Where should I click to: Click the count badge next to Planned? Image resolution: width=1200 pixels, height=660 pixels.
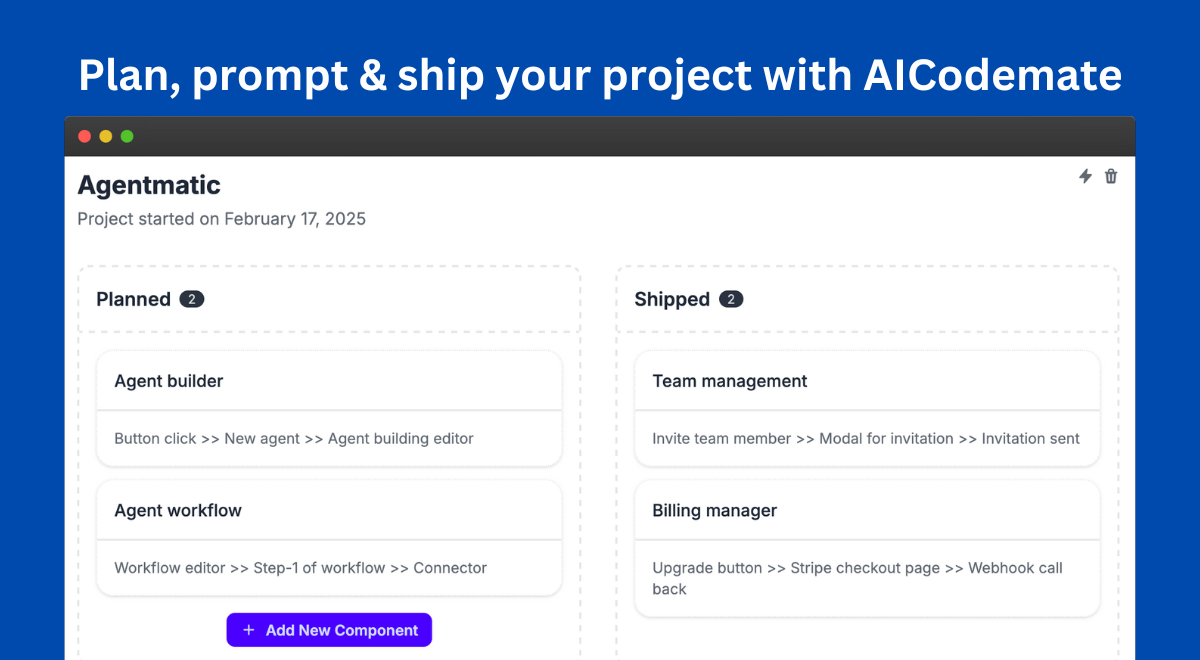pyautogui.click(x=193, y=298)
